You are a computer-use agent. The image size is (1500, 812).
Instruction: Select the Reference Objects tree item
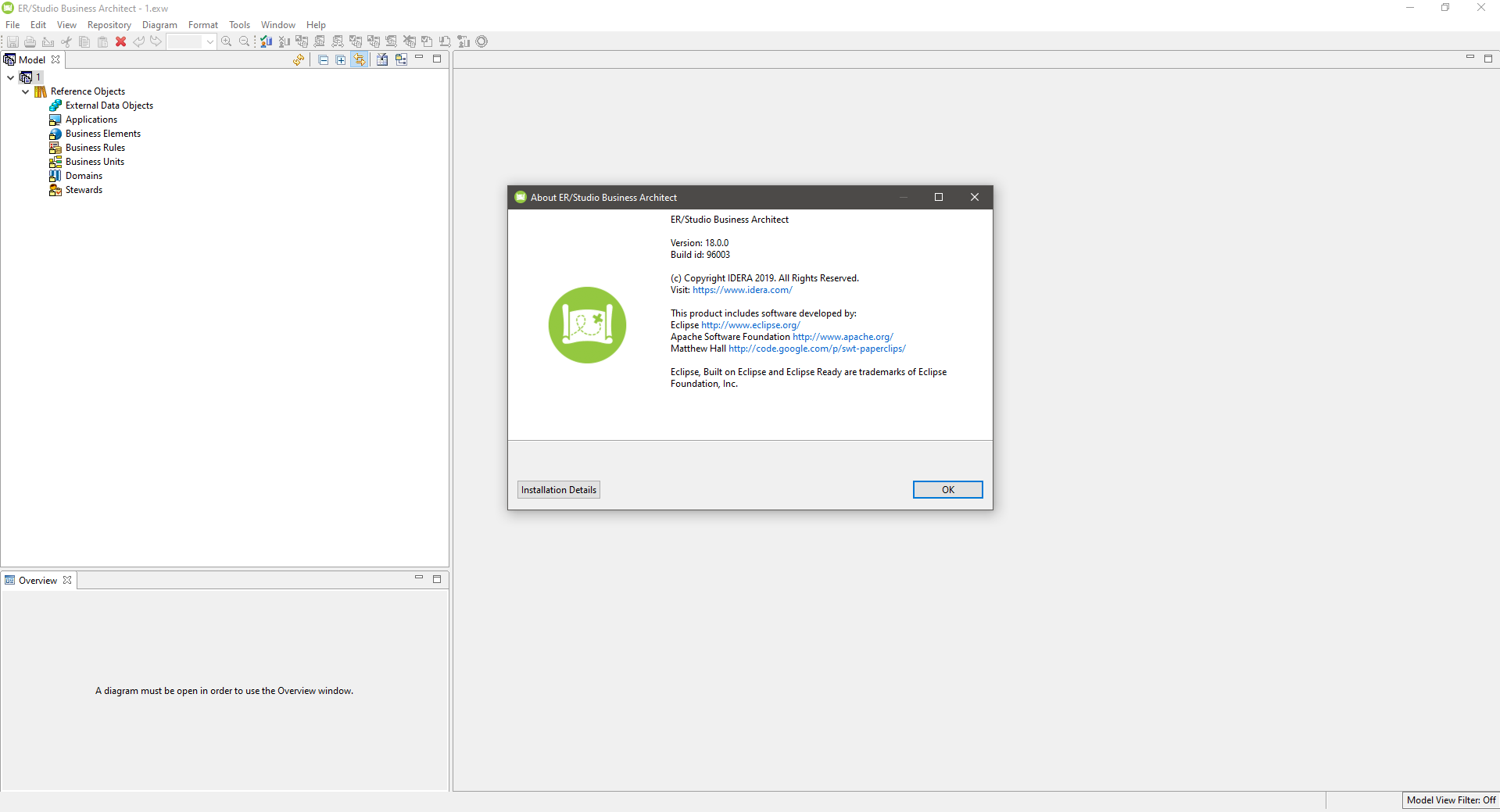tap(88, 91)
